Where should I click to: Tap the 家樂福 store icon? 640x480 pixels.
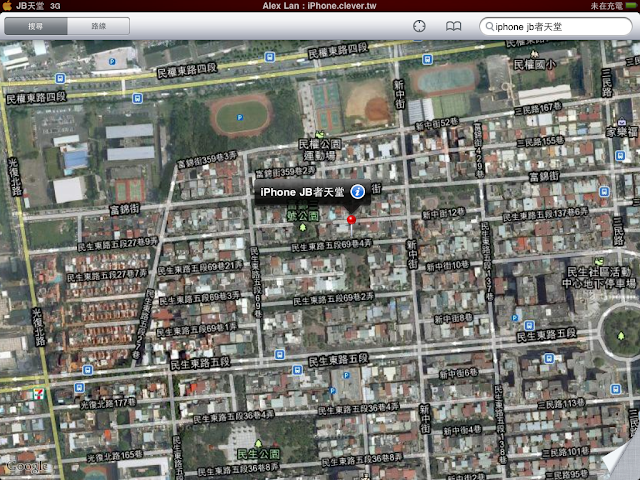621,121
